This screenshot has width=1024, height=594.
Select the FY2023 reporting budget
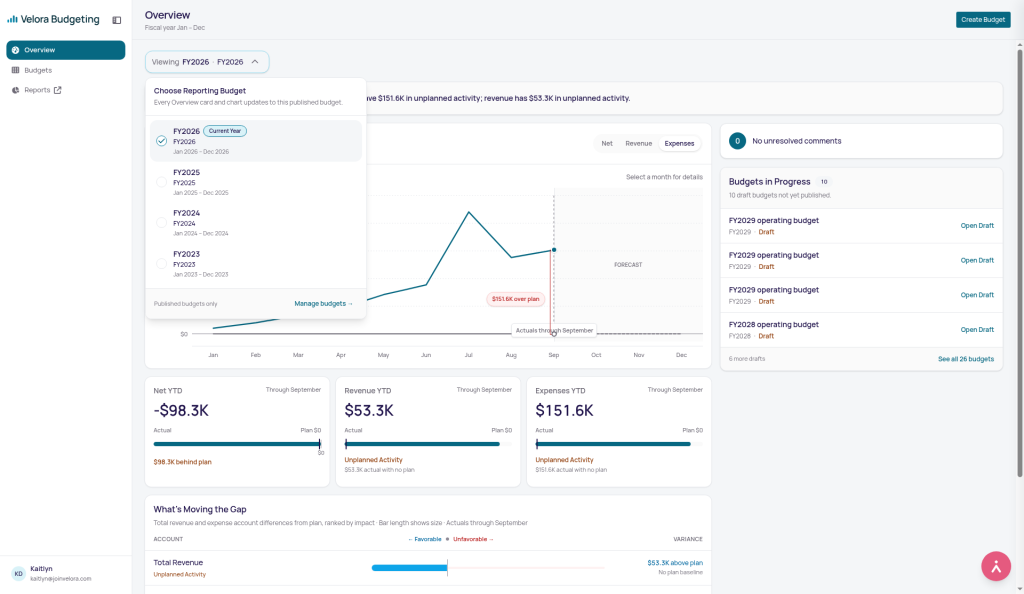[x=255, y=264]
